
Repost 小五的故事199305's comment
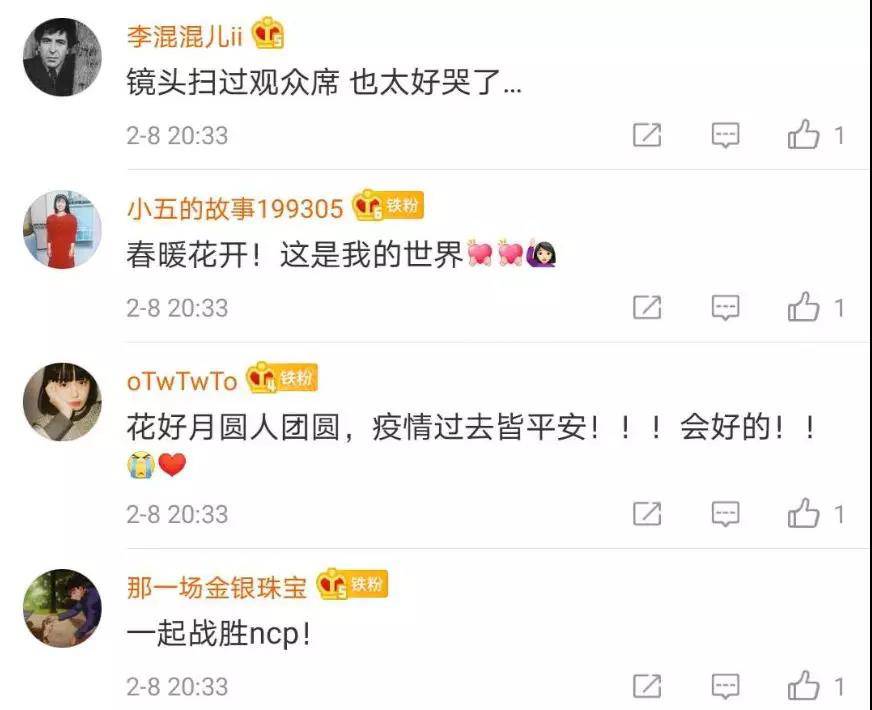647,307
